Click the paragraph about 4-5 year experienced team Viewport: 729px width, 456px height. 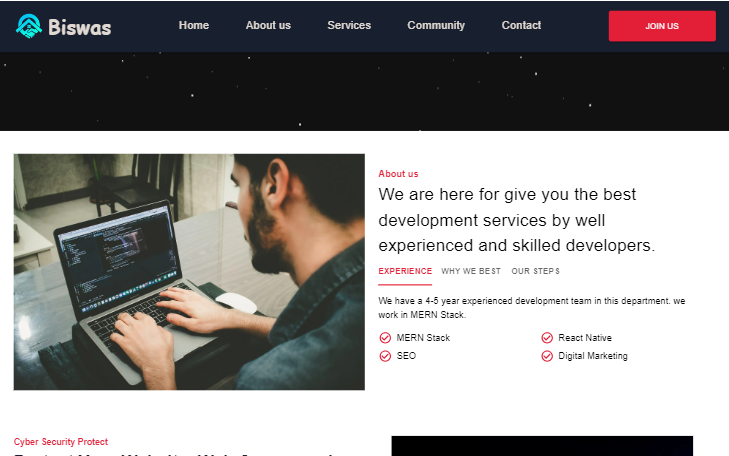tap(532, 308)
